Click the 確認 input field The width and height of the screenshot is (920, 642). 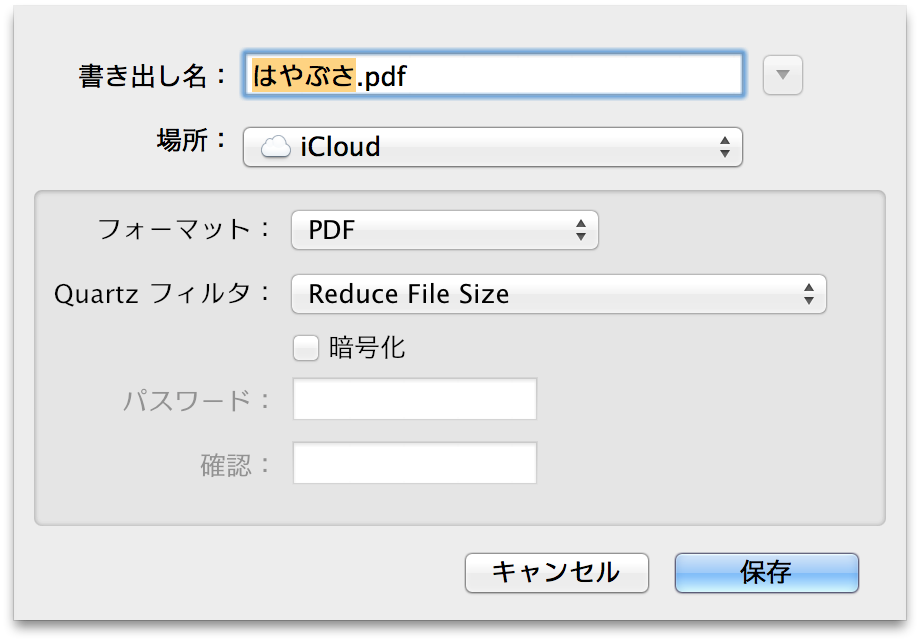415,463
